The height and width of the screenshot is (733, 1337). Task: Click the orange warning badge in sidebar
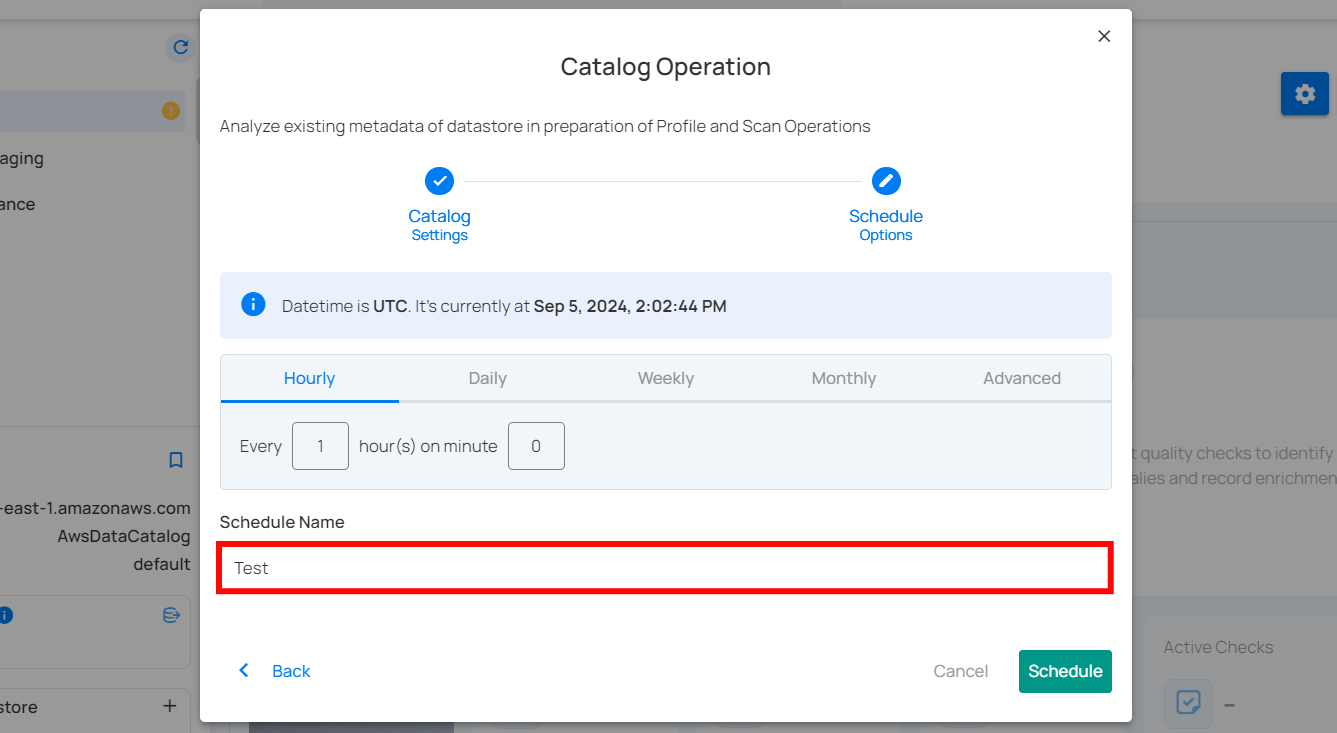click(x=171, y=111)
